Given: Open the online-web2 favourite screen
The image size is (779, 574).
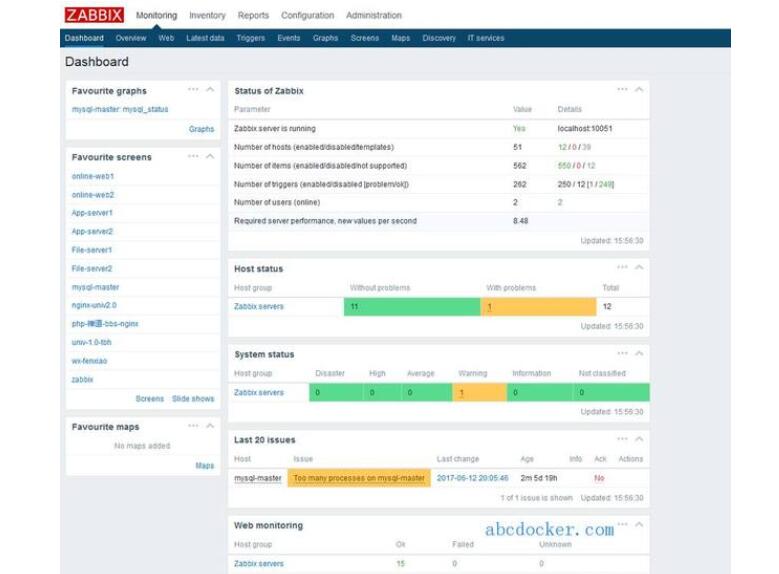Looking at the screenshot, I should coord(92,195).
